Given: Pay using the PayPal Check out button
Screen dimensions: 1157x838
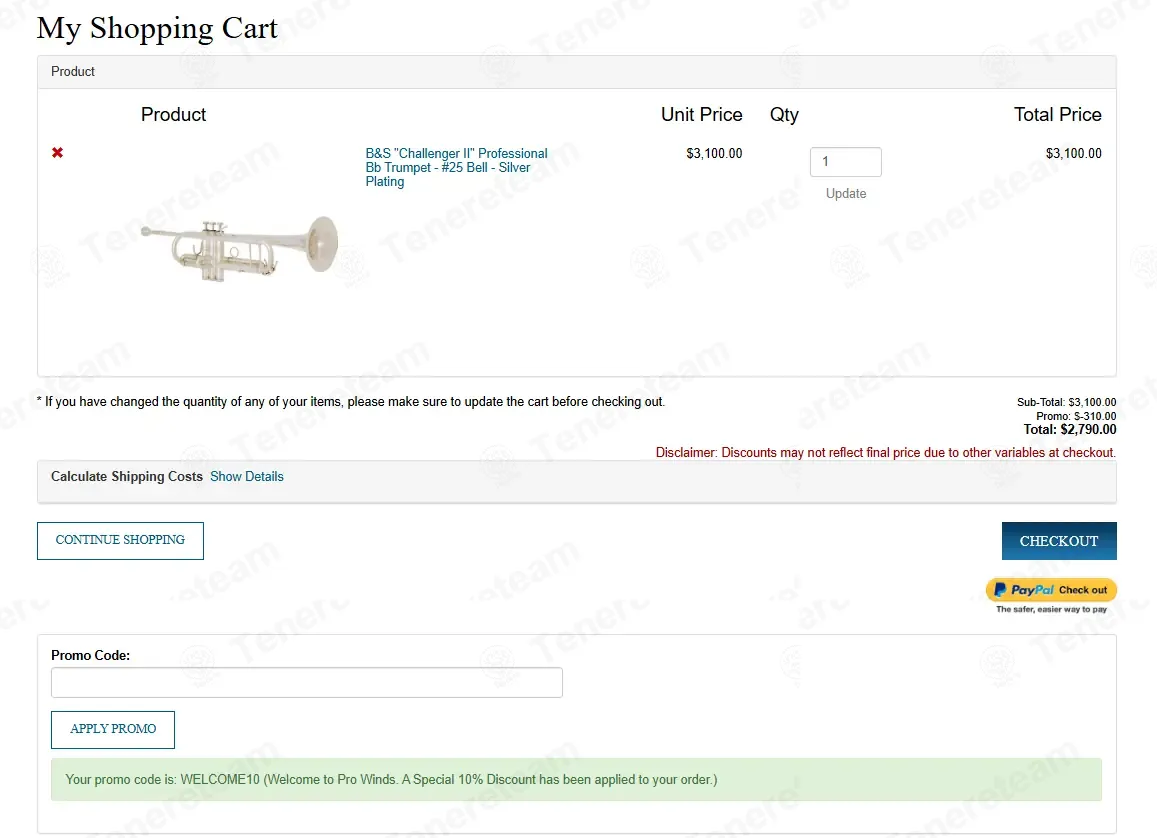Looking at the screenshot, I should click(x=1051, y=590).
